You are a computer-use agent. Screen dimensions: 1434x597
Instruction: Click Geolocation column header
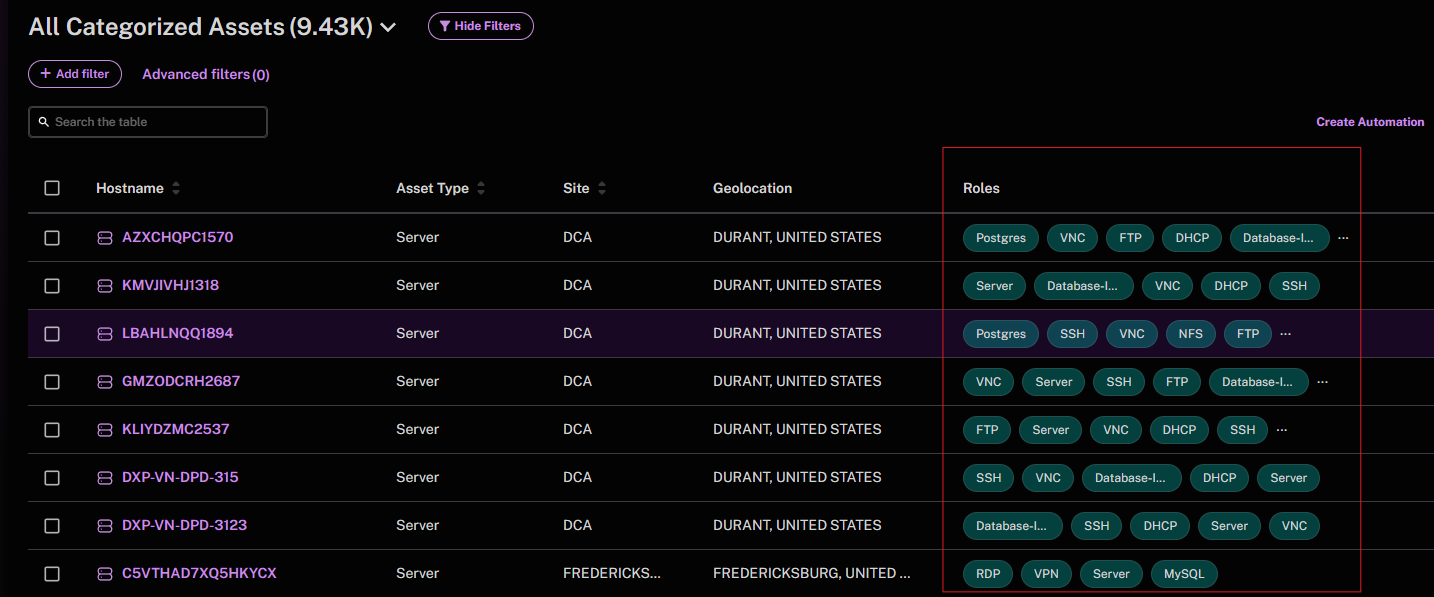click(752, 188)
